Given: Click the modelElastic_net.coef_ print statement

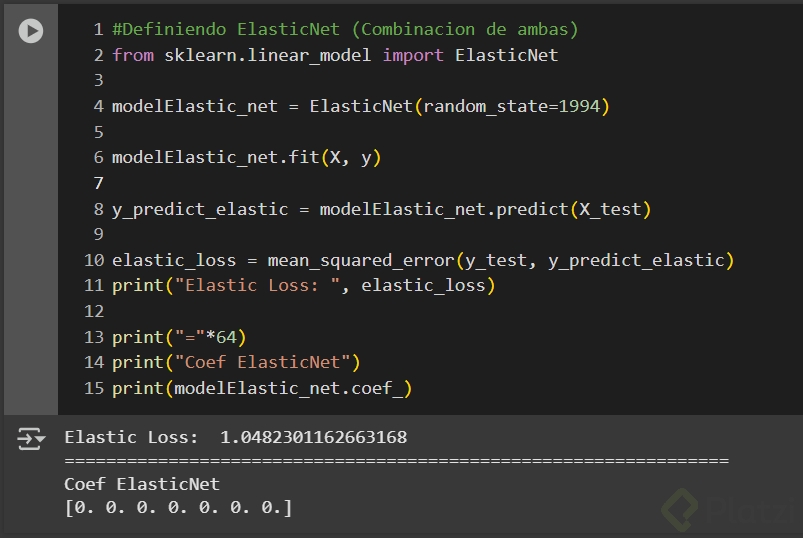Looking at the screenshot, I should click(x=262, y=388).
